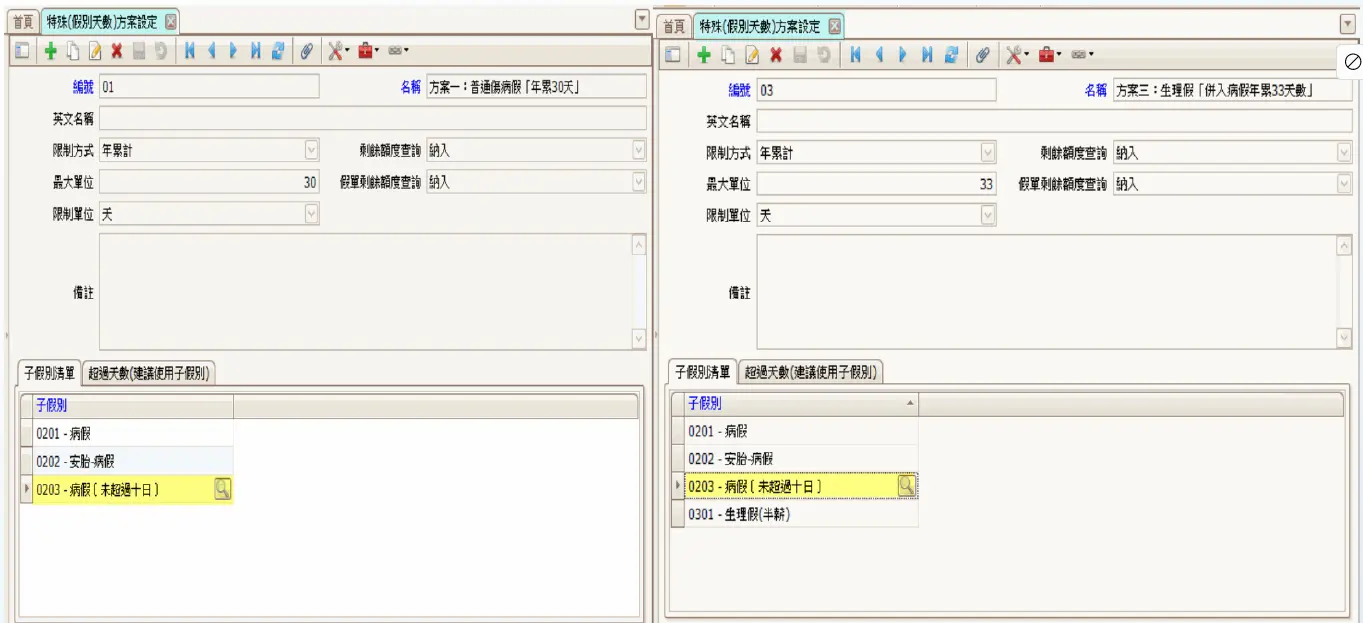
Task: Click the paperclip attachment icon in left toolbar
Action: (307, 51)
